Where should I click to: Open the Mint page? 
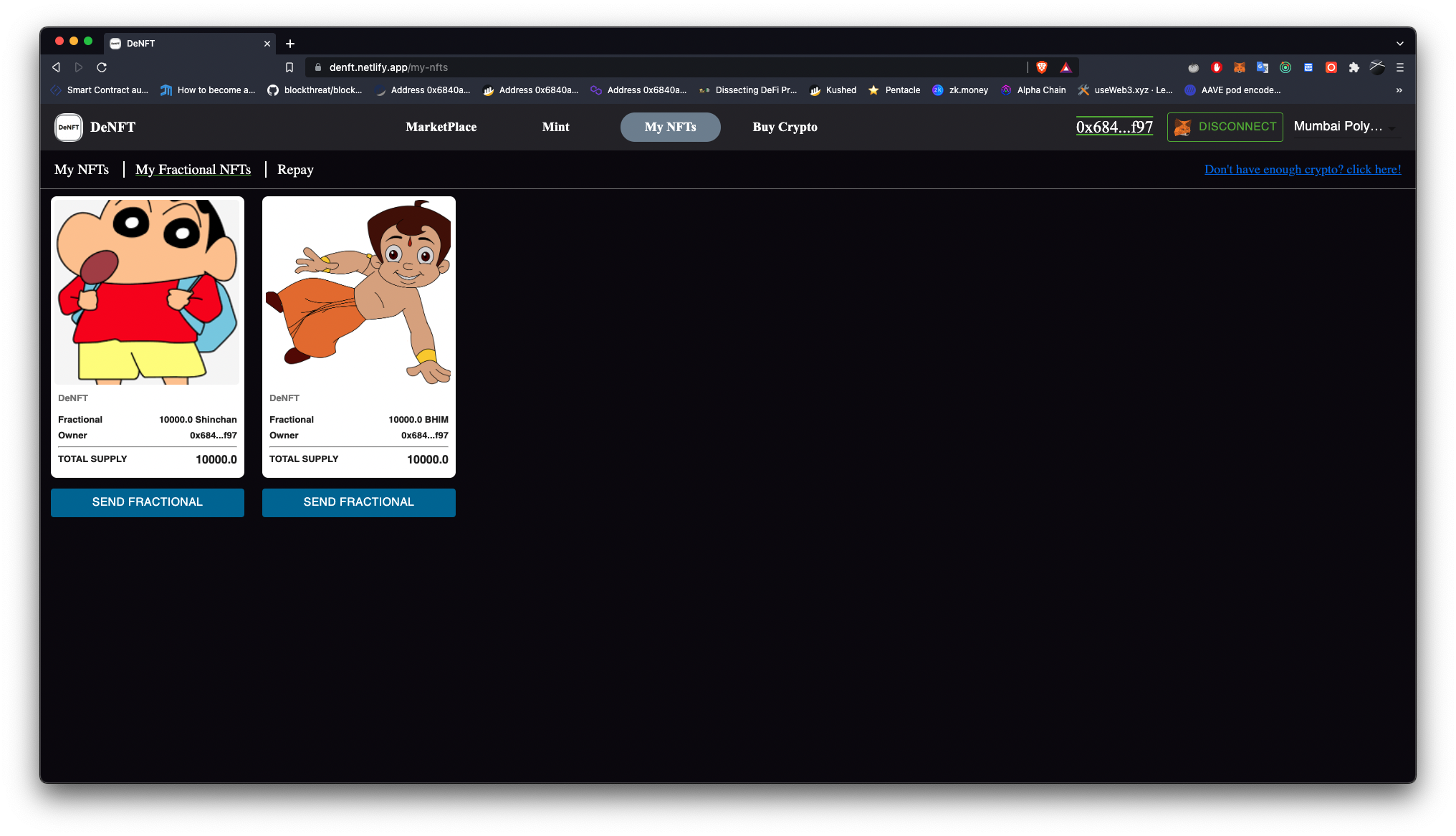point(555,127)
